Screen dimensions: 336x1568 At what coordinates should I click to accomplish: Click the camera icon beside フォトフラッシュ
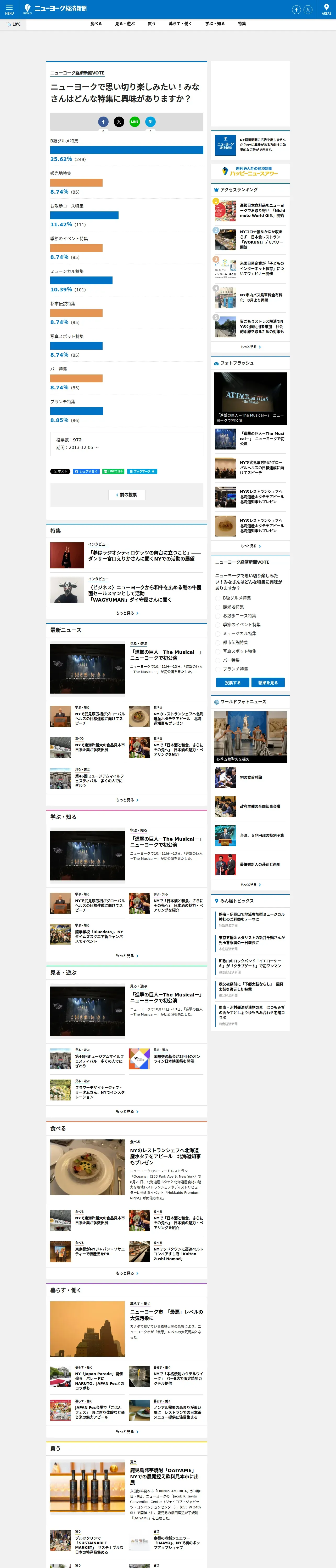(x=216, y=364)
